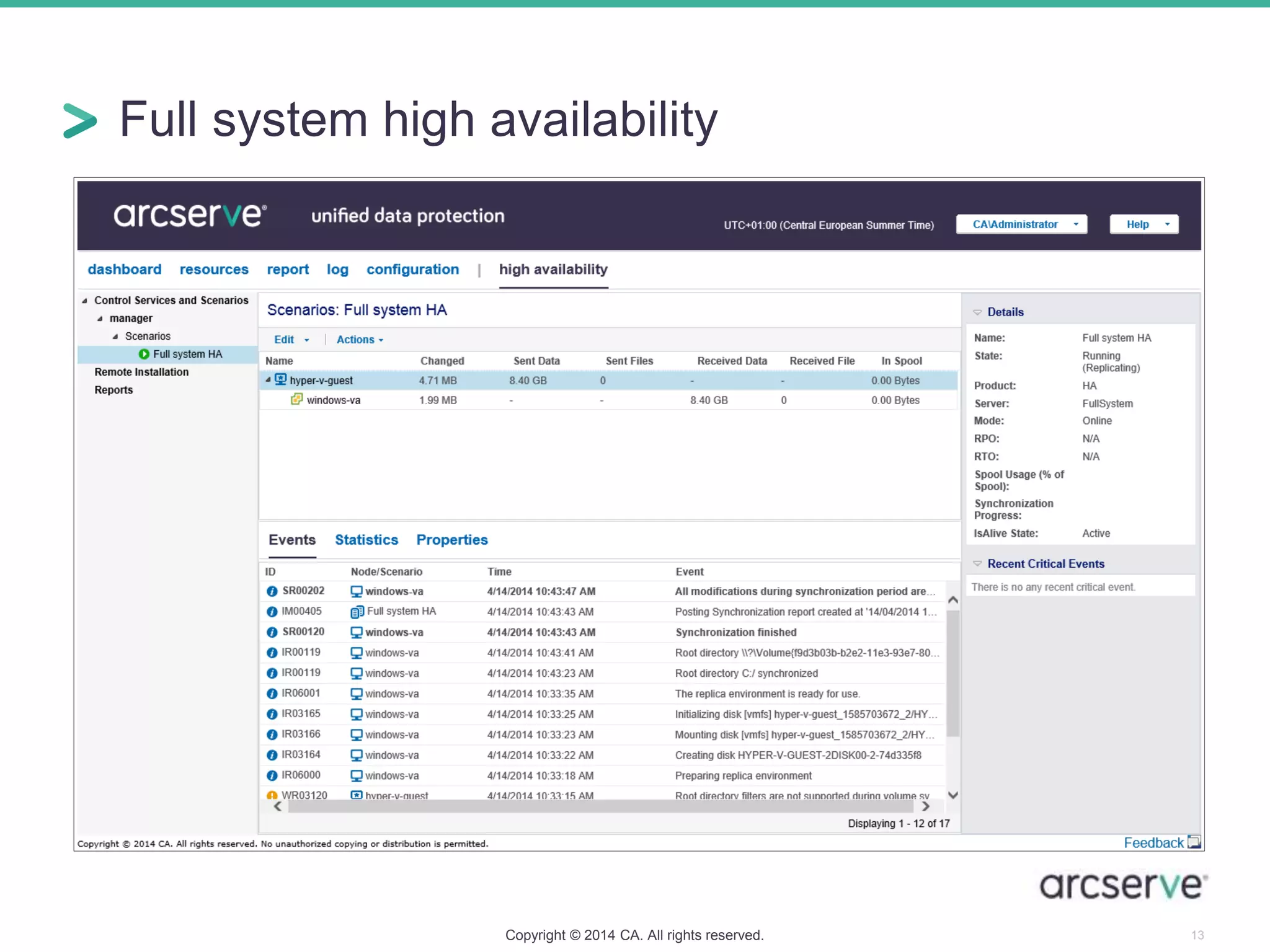Image resolution: width=1270 pixels, height=952 pixels.
Task: Collapse the hyper-v-guest row
Action: [x=268, y=379]
